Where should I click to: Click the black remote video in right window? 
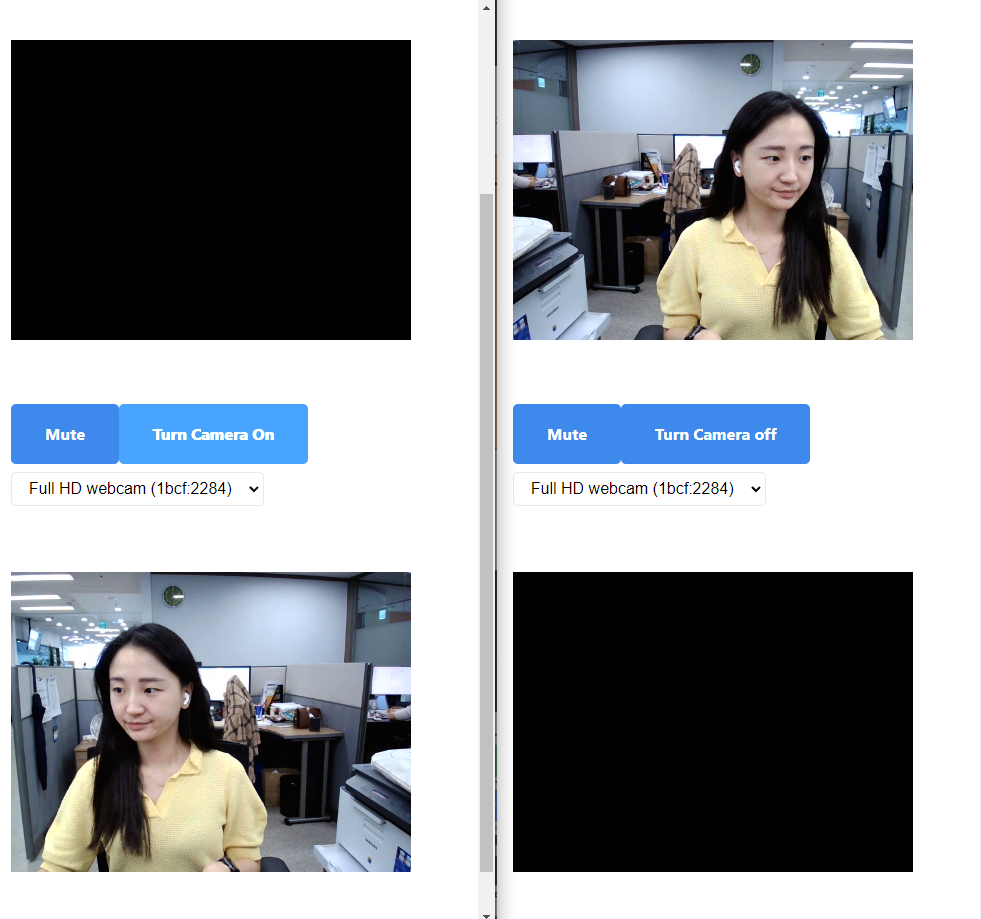[713, 722]
